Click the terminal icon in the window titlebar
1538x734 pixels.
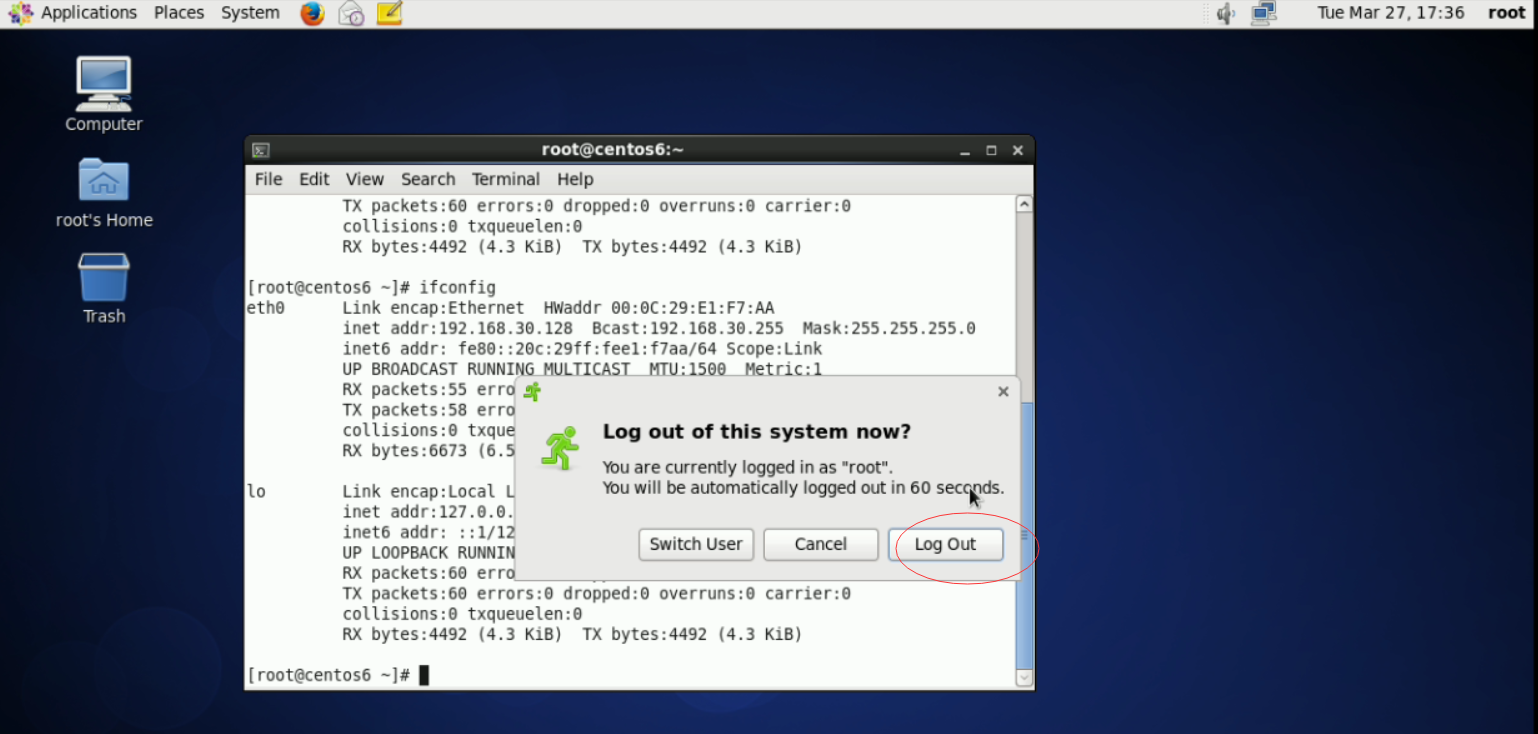click(260, 149)
